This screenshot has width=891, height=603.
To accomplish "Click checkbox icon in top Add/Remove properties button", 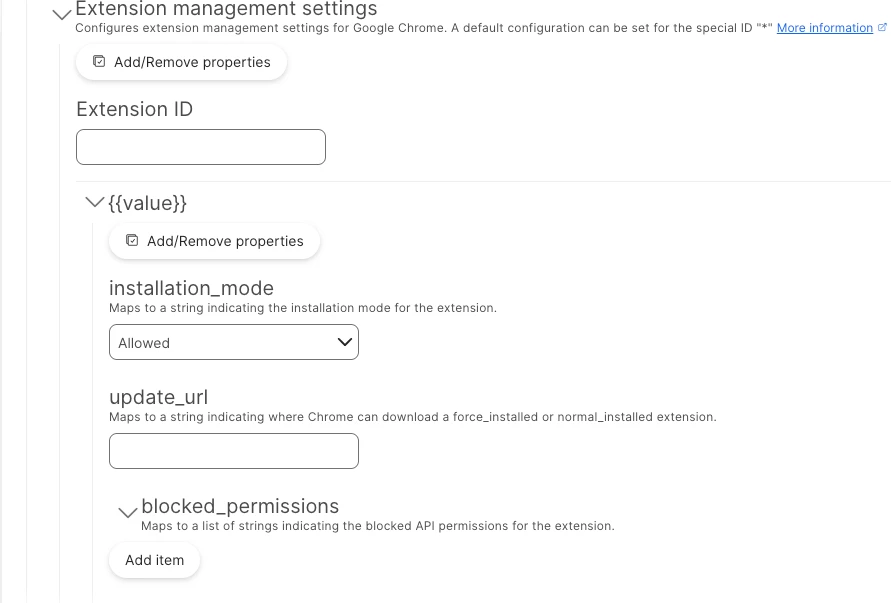I will pos(99,61).
